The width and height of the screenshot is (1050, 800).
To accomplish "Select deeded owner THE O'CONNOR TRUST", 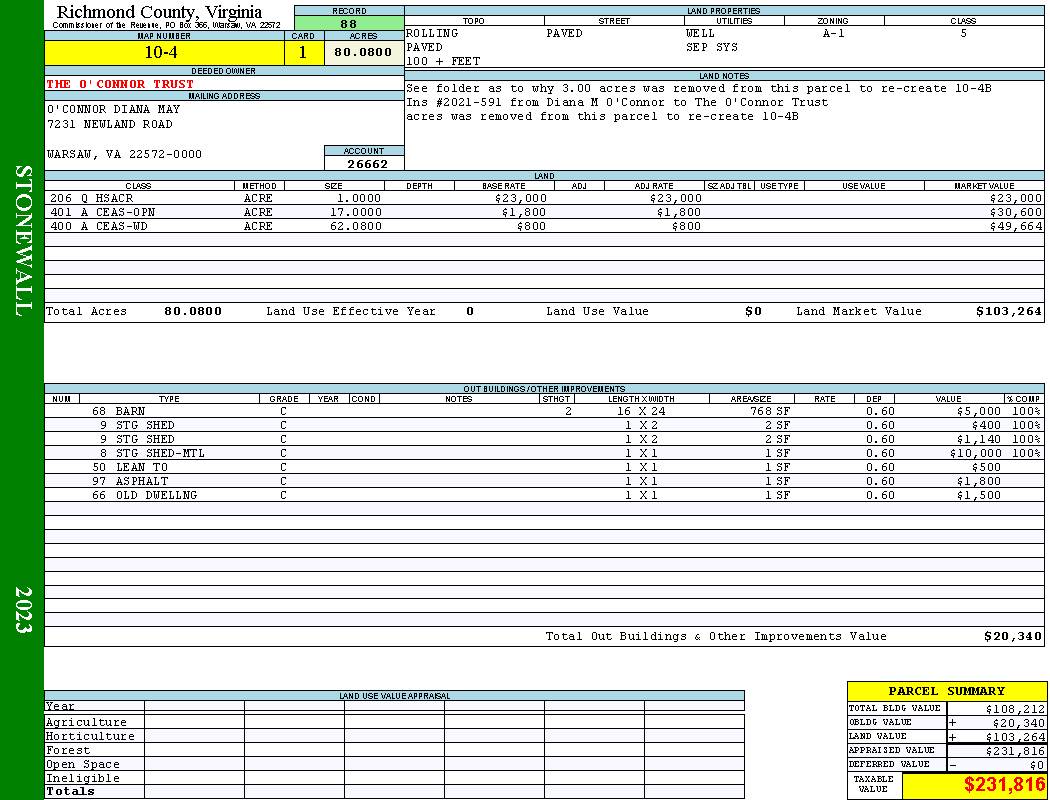I will coord(120,84).
